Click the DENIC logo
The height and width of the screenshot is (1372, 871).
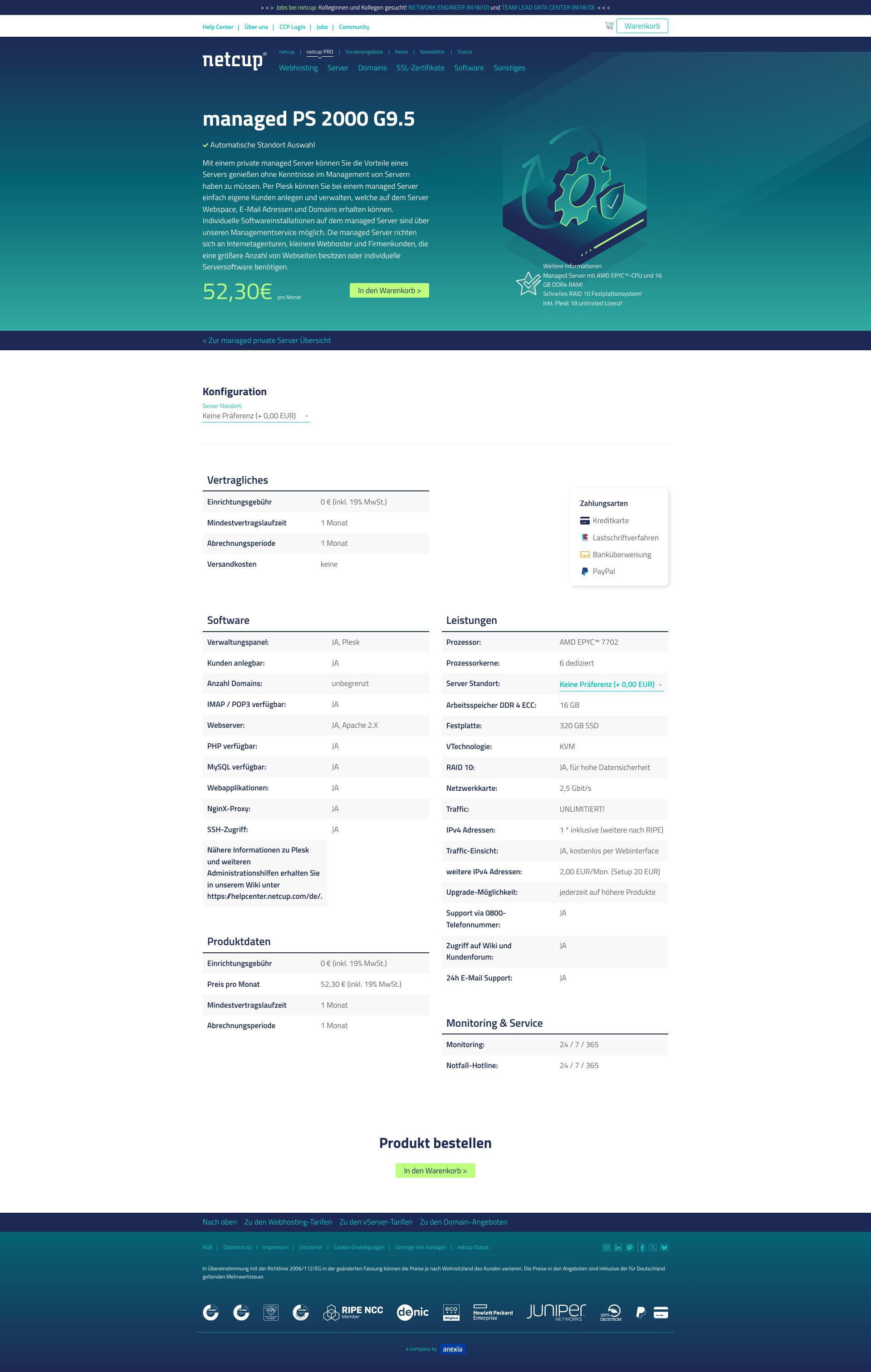tap(412, 1313)
